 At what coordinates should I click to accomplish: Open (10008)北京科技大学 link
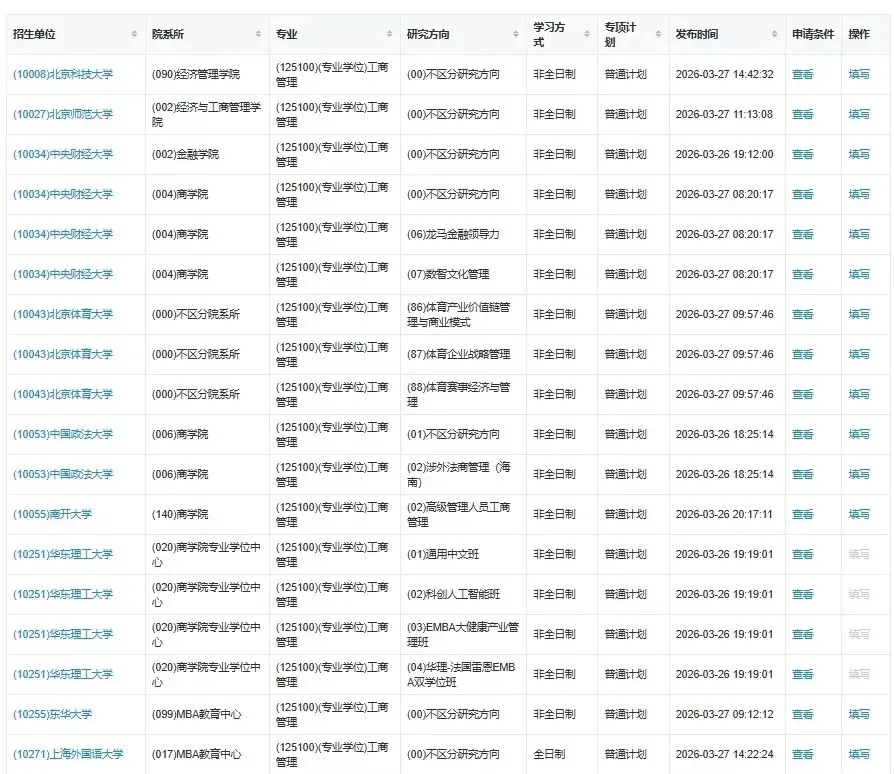[x=63, y=74]
